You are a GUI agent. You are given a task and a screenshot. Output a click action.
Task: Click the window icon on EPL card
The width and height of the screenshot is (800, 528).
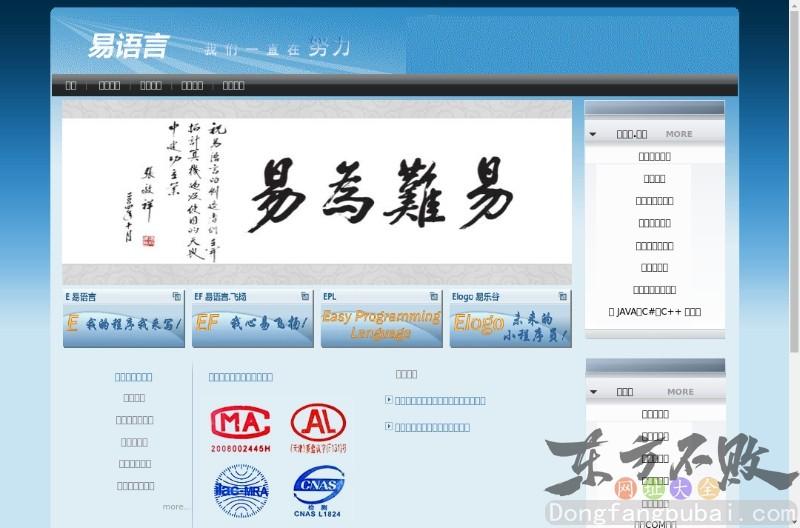tap(434, 296)
